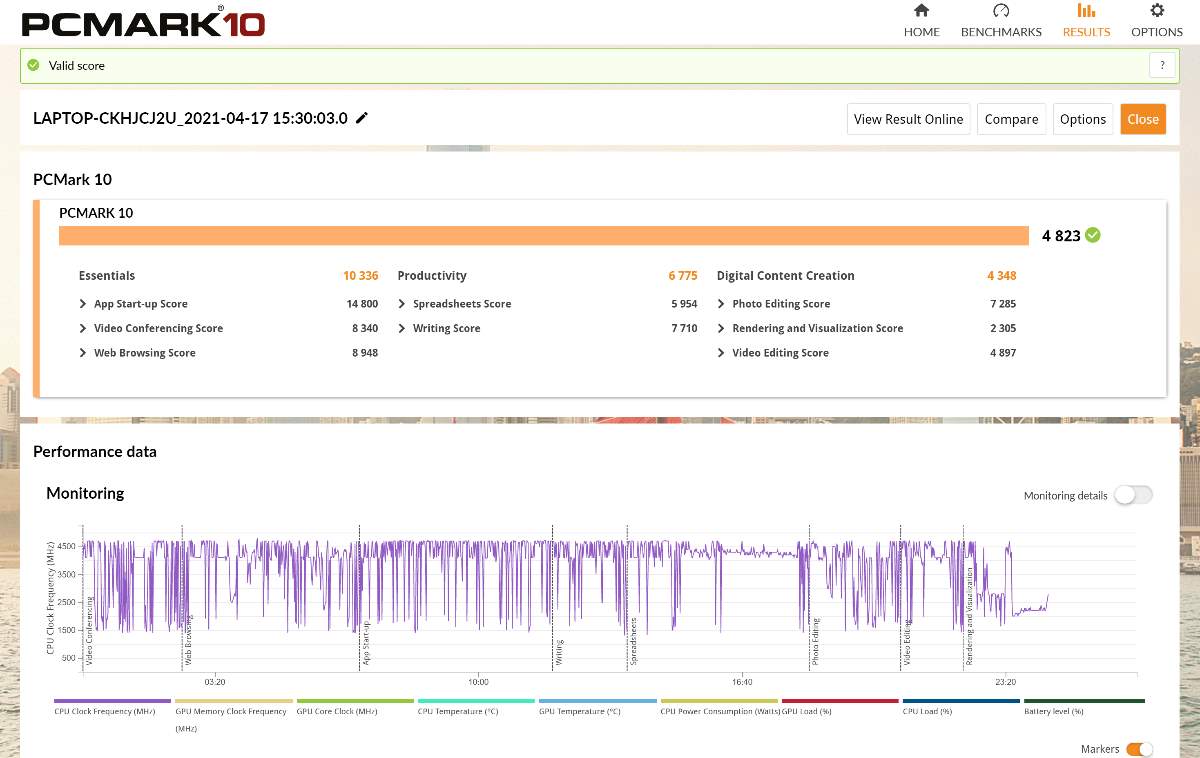Select the Results bar chart icon
Image resolution: width=1200 pixels, height=758 pixels.
tap(1086, 12)
